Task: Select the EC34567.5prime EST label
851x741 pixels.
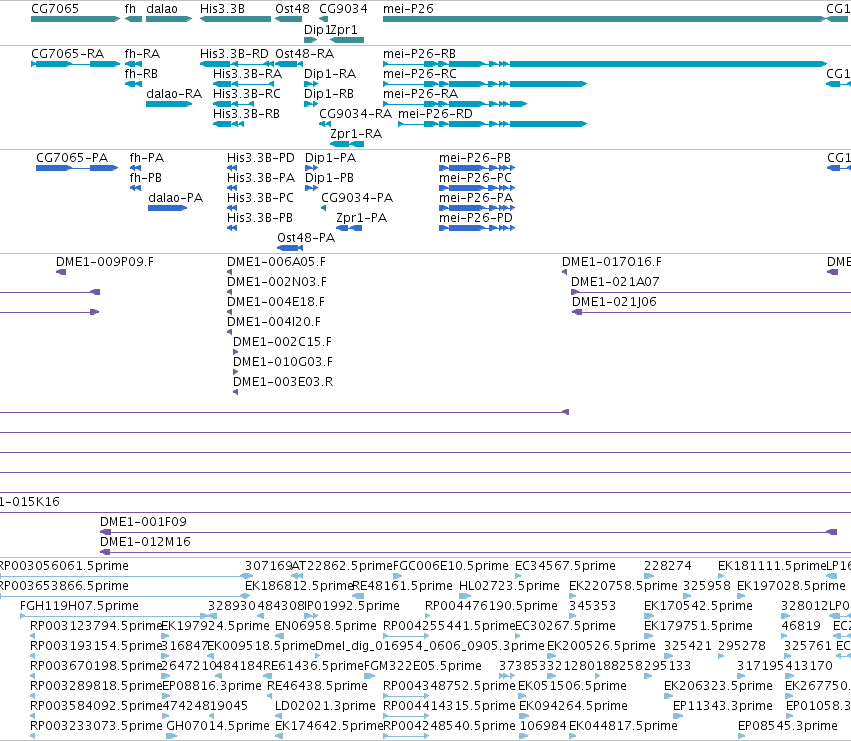Action: point(565,566)
